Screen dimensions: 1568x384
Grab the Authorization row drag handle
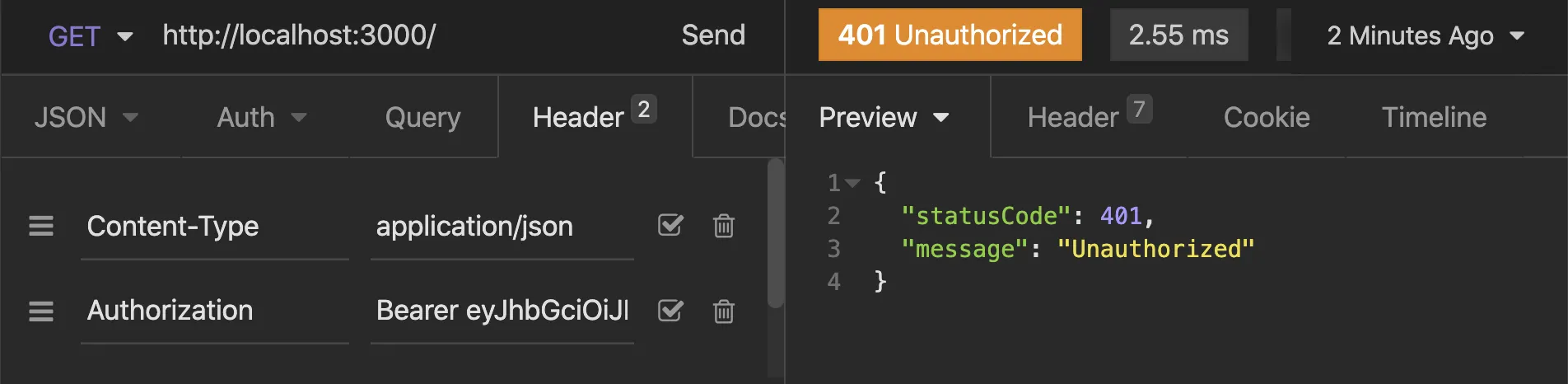(x=41, y=311)
